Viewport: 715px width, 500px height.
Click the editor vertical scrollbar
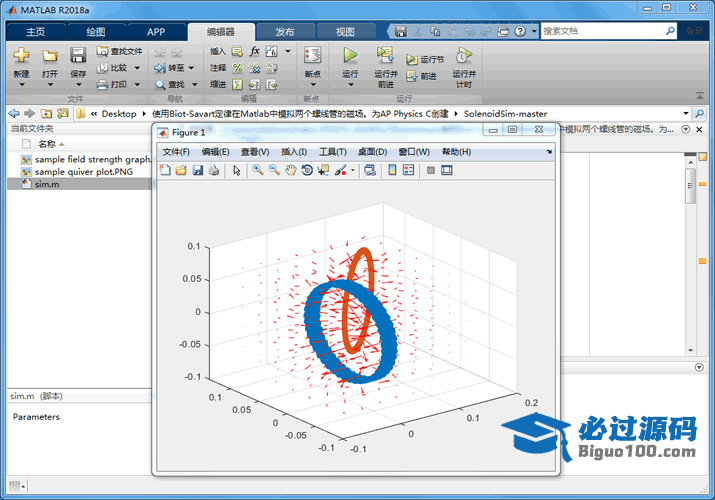[690, 186]
